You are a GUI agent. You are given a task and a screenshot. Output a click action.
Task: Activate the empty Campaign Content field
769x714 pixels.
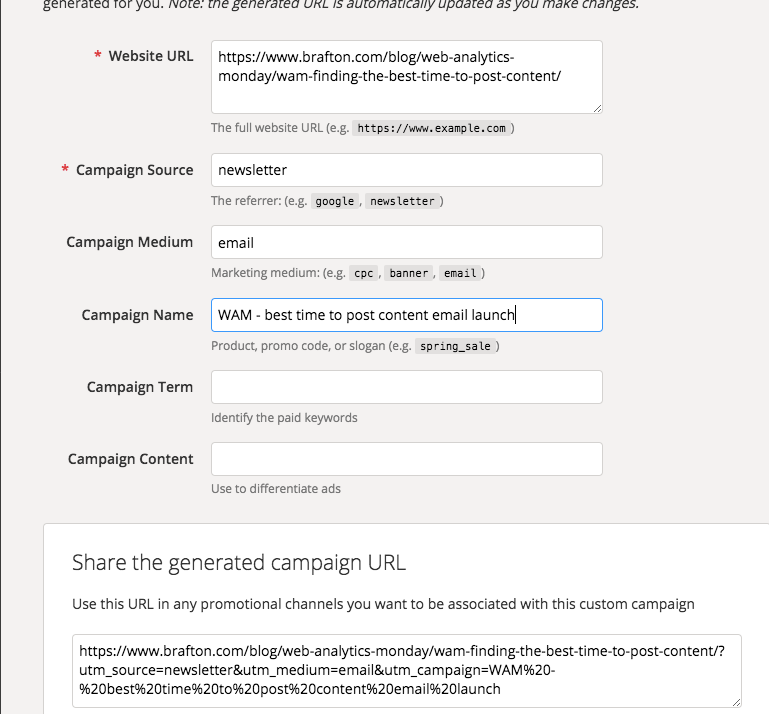click(x=406, y=459)
